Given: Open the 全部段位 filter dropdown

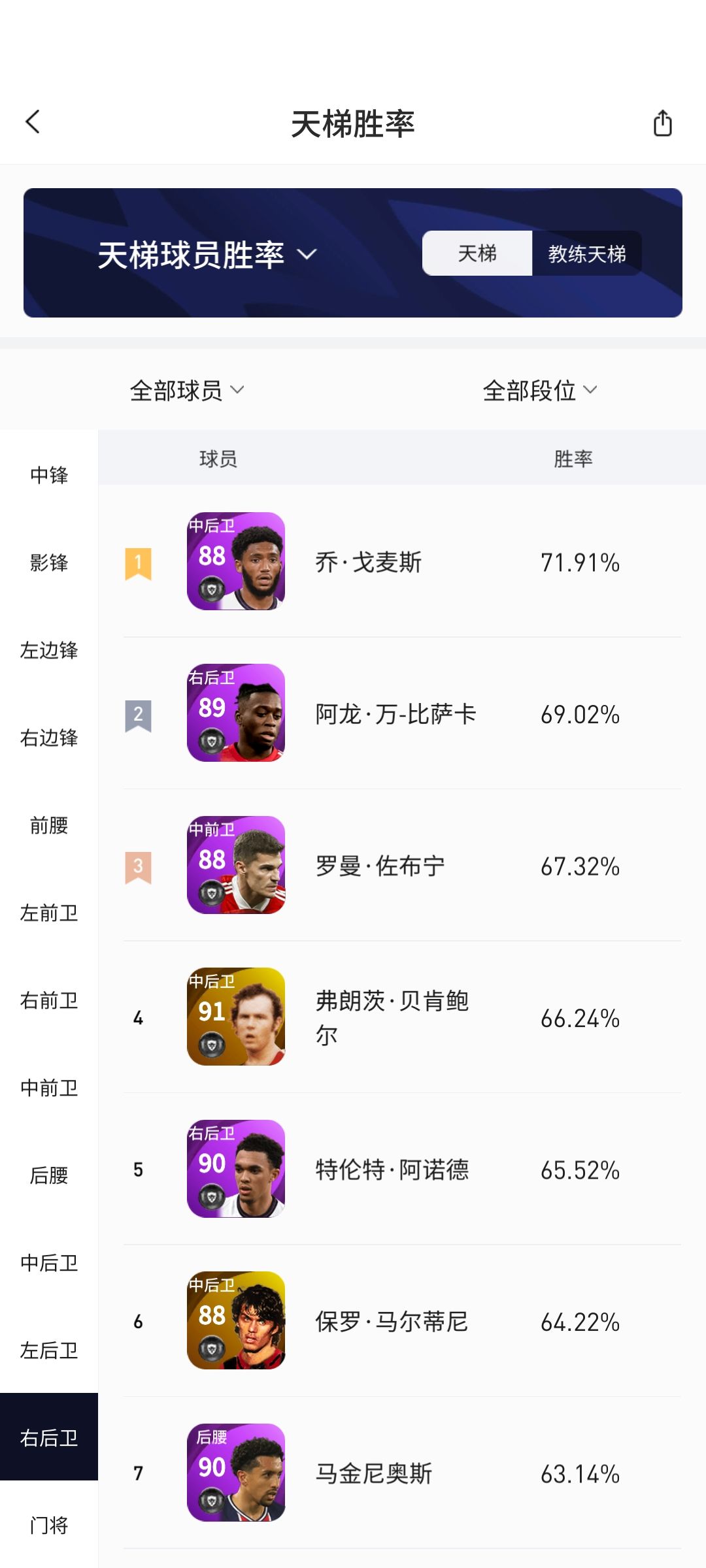Looking at the screenshot, I should click(540, 391).
